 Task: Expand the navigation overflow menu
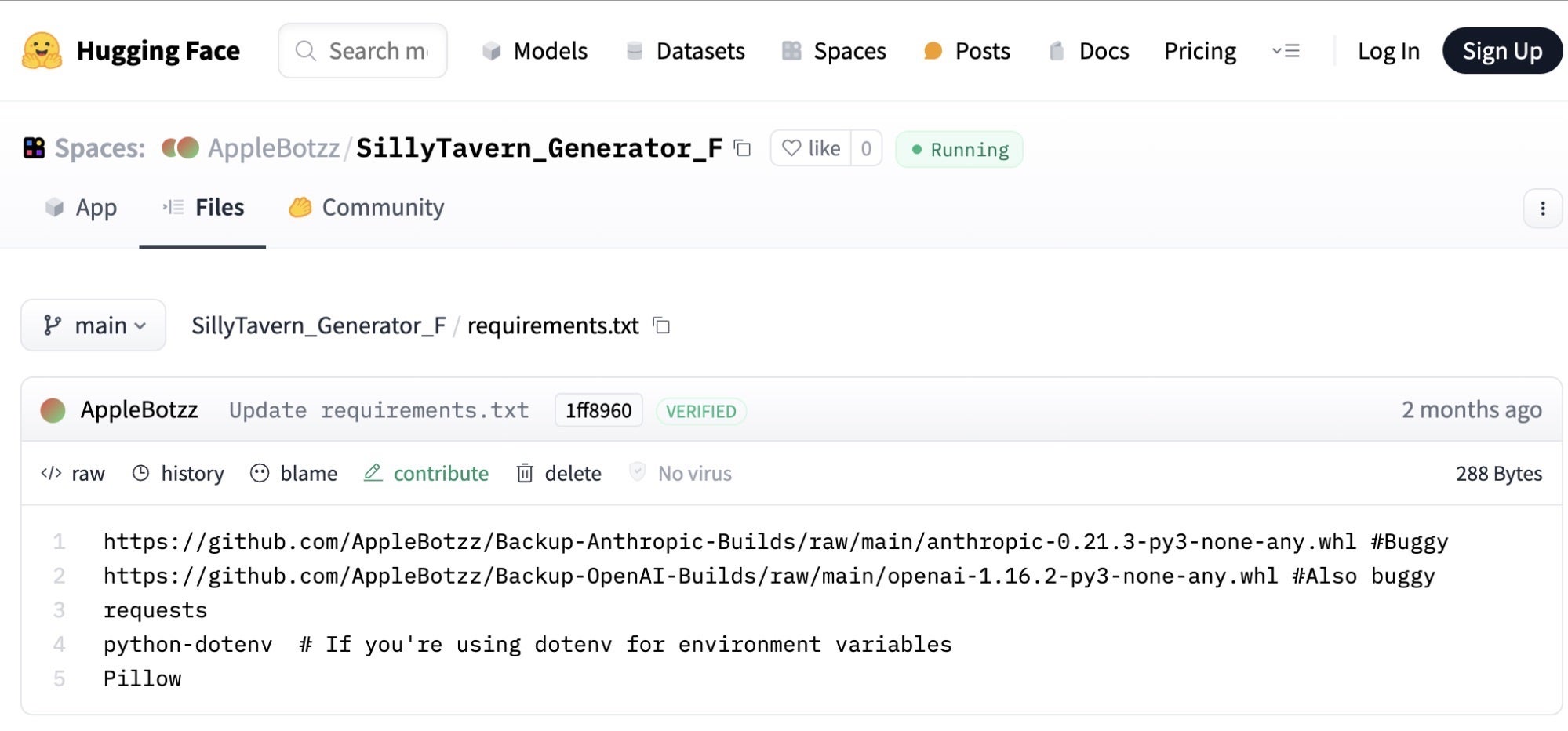(1286, 51)
